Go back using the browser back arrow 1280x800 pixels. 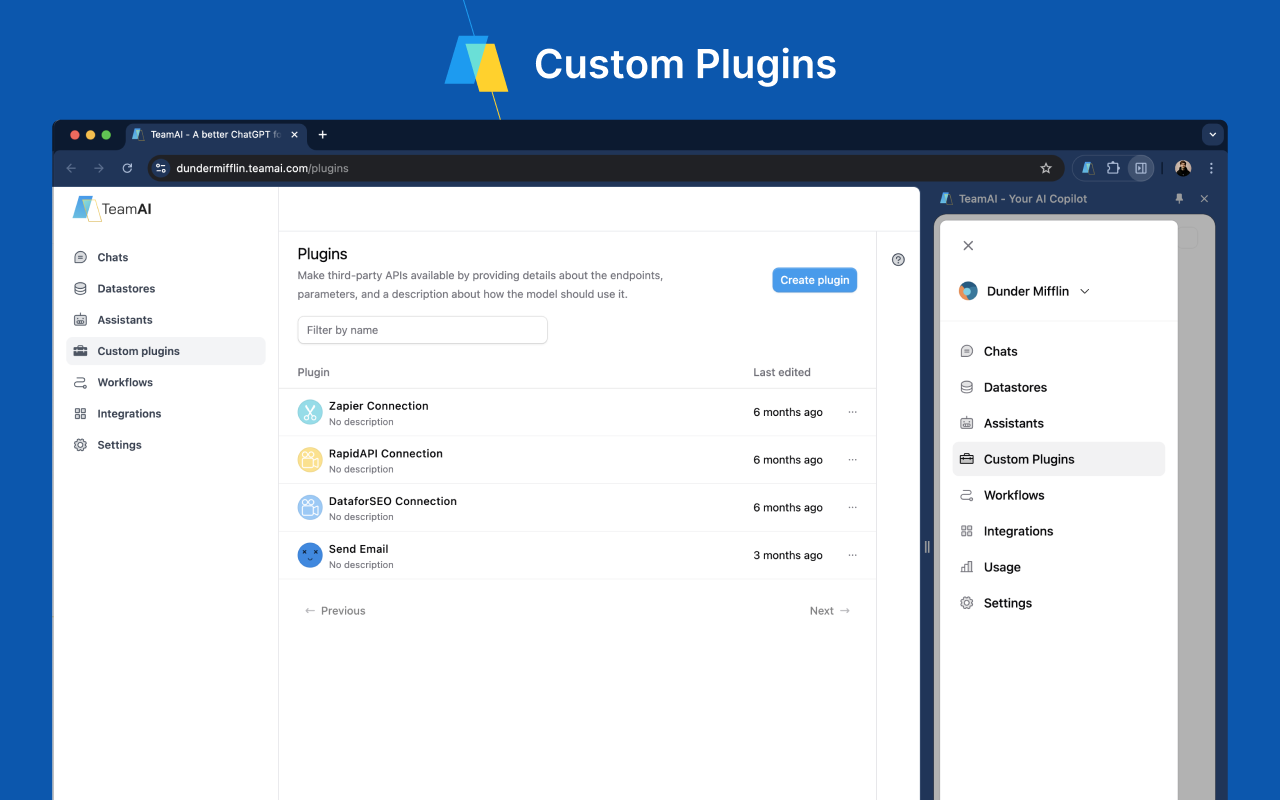tap(70, 168)
